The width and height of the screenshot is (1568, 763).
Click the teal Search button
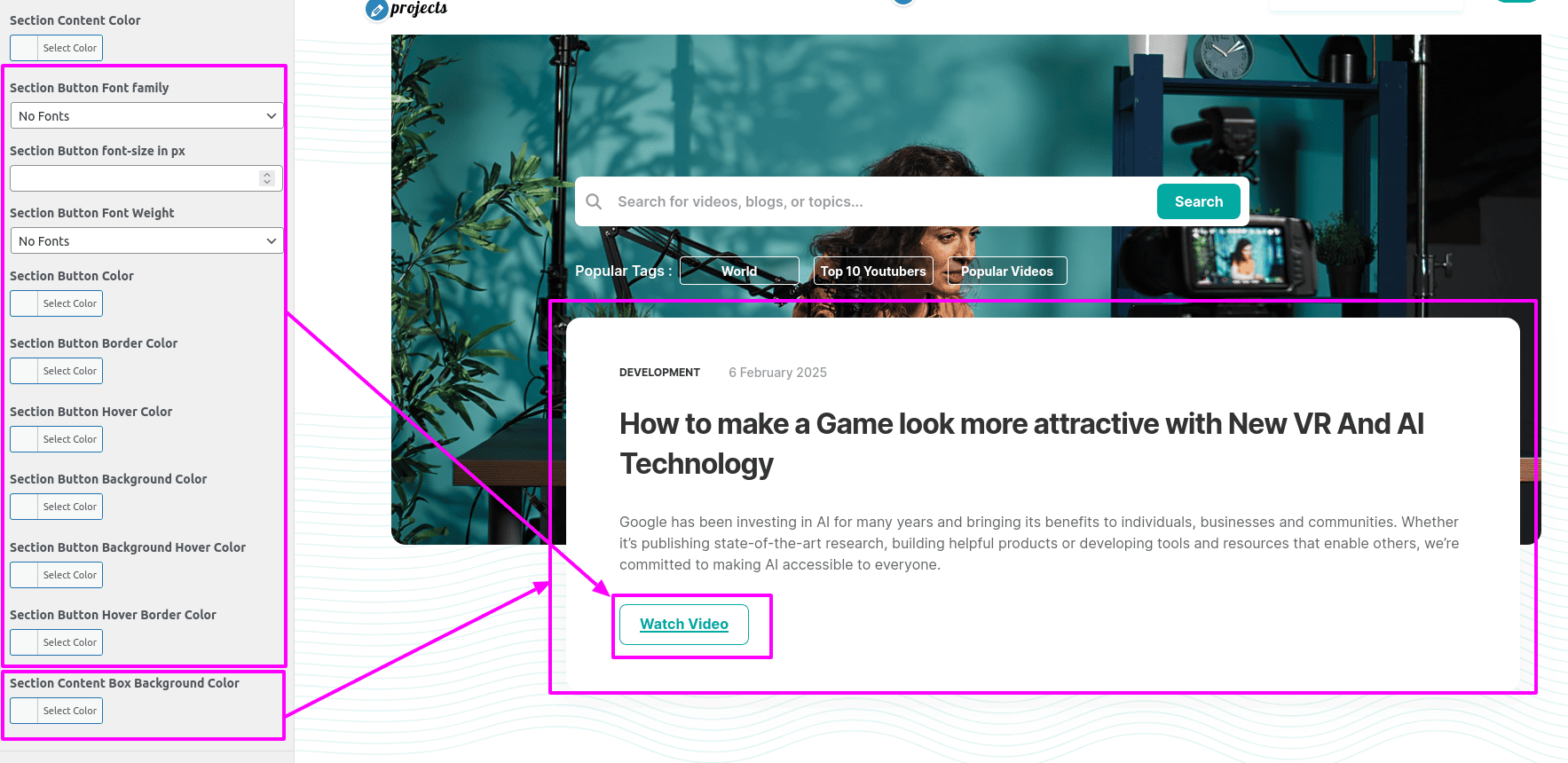tap(1199, 201)
